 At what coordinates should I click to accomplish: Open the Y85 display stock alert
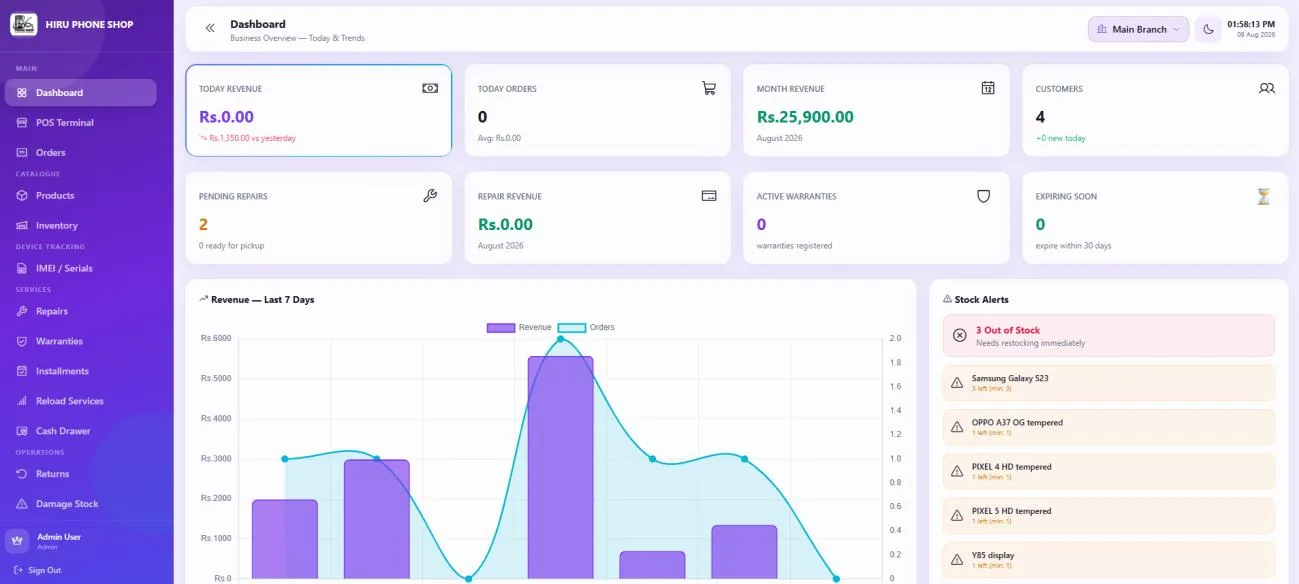(x=1108, y=559)
